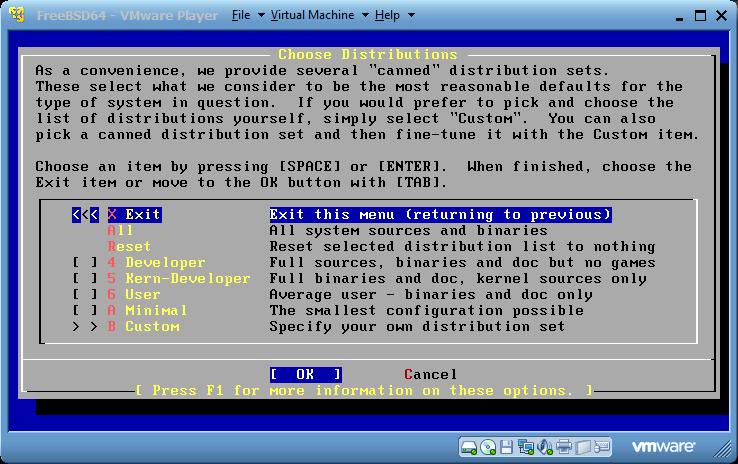738x464 pixels.
Task: Click 'Average user - binaries and doc only'
Action: coord(431,295)
